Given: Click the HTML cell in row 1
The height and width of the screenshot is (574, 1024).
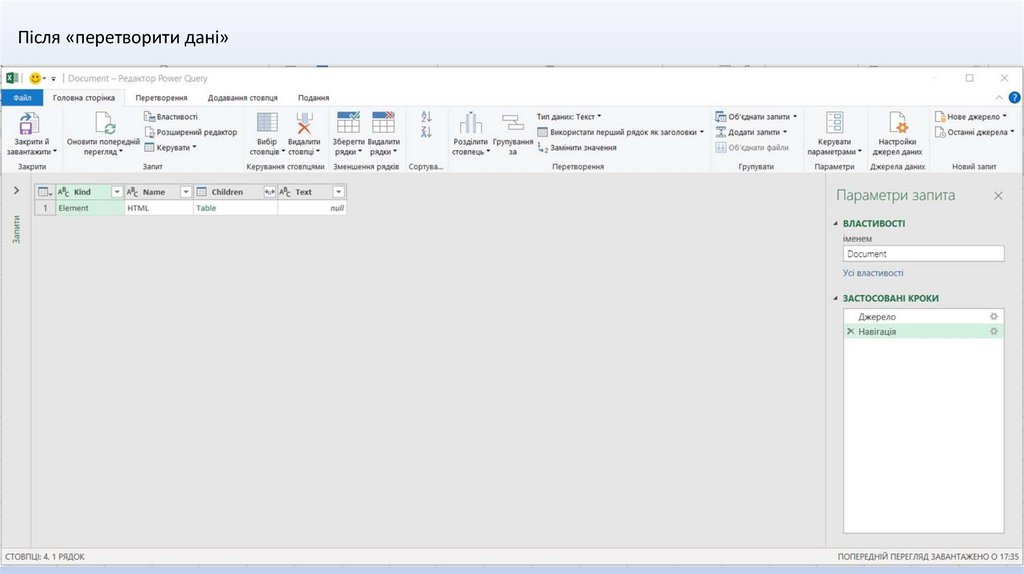Looking at the screenshot, I should (x=159, y=208).
